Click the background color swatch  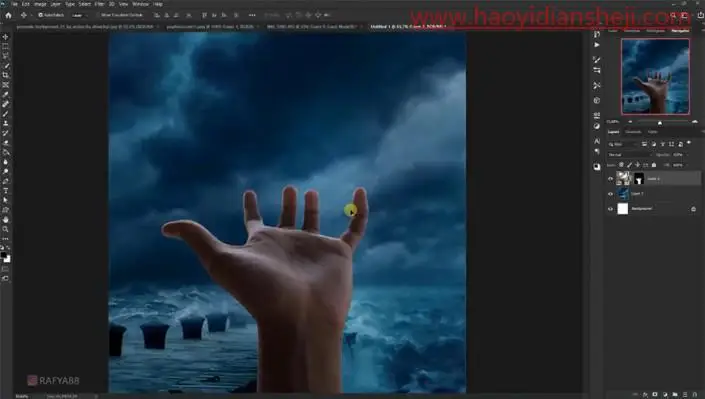pos(7,259)
